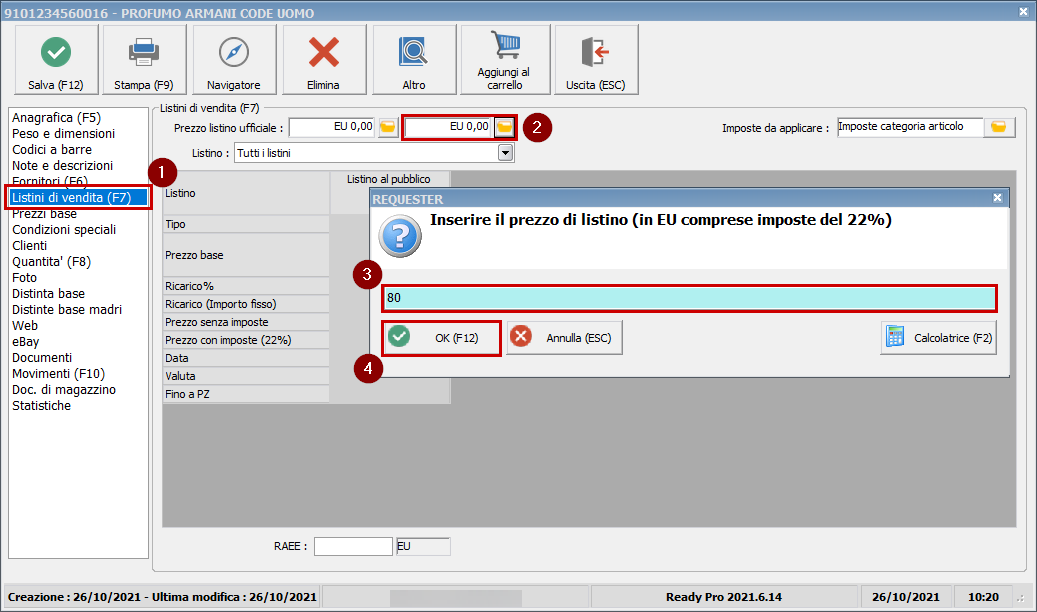Click the EU currency field next to RAEE
Image resolution: width=1037 pixels, height=612 pixels.
[x=423, y=546]
